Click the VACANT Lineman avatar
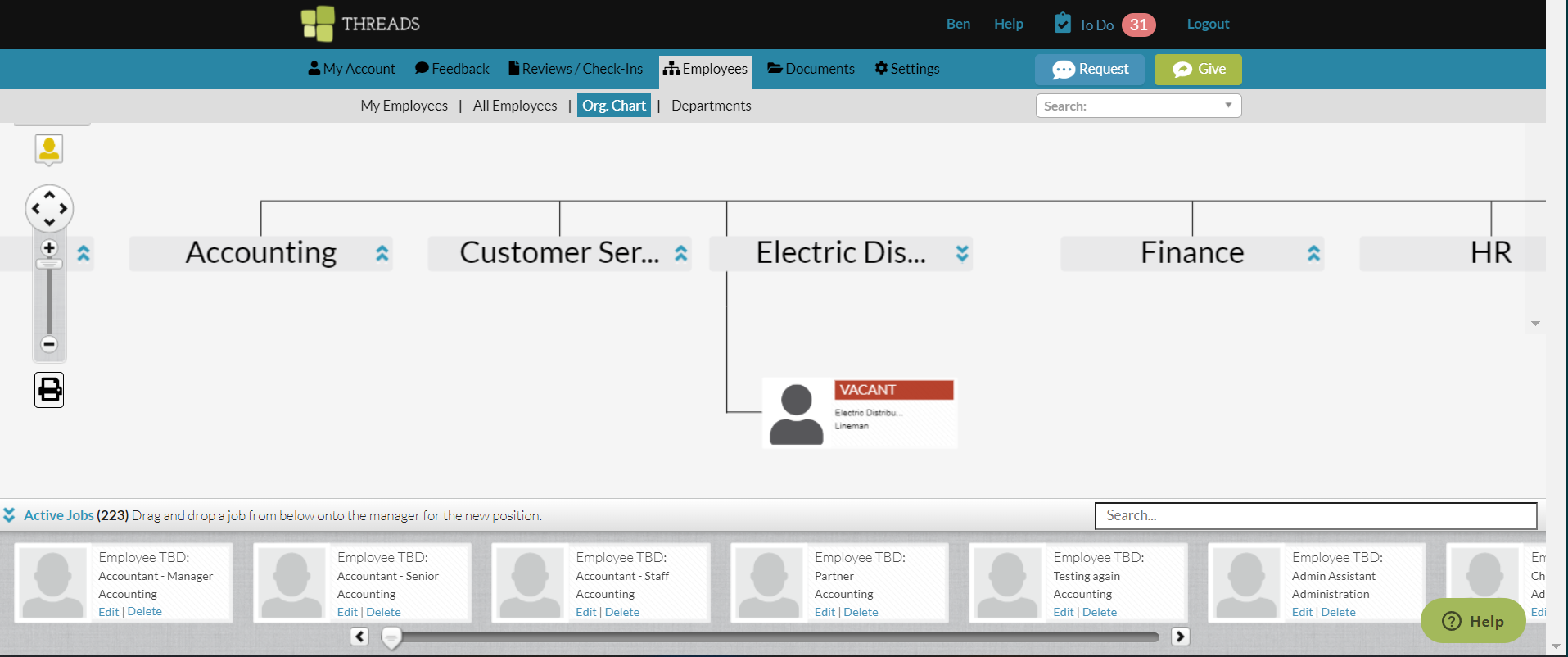Viewport: 1568px width, 657px height. point(797,414)
